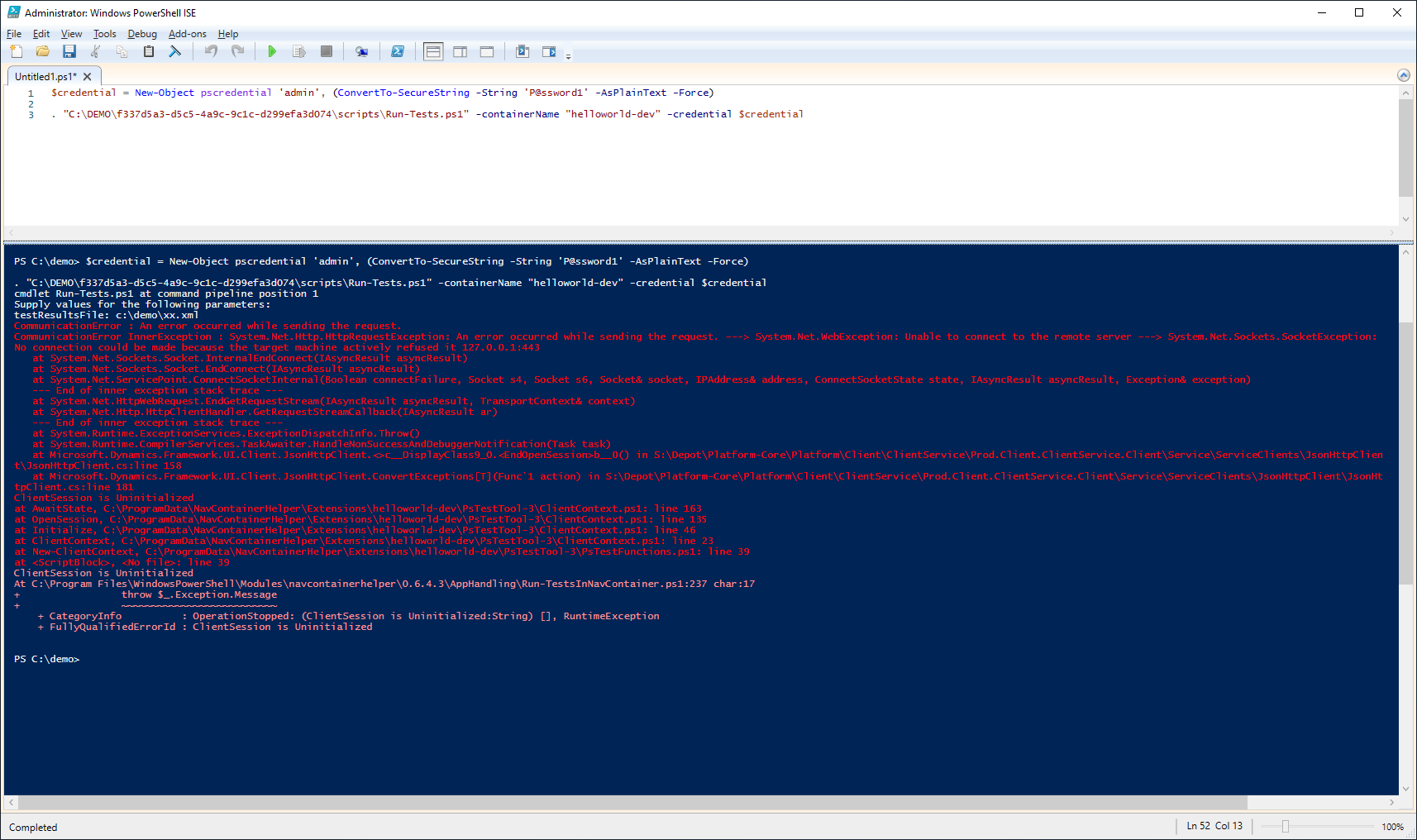
Task: Click $credential variable on script line 1
Action: 83,93
